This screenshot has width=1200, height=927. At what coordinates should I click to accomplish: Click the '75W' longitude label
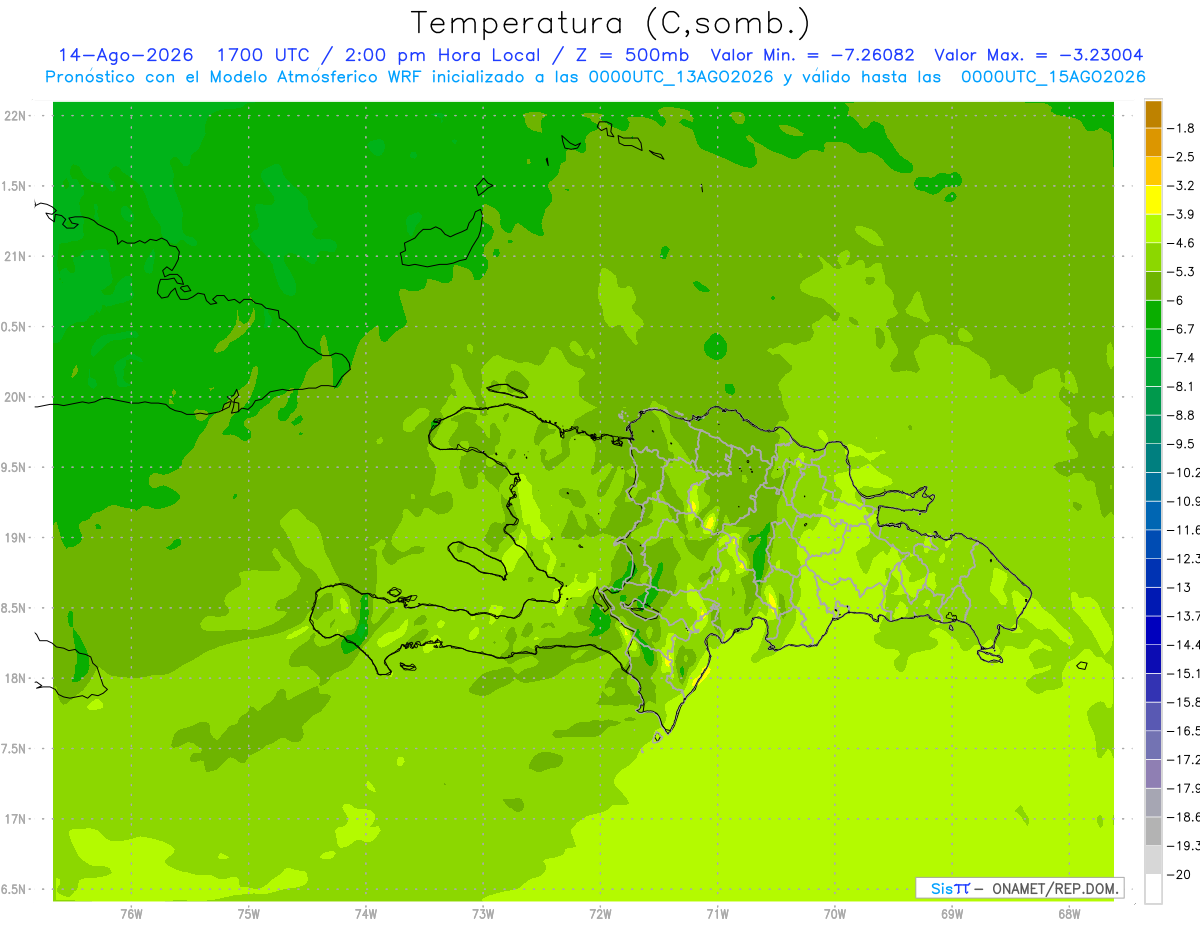click(249, 913)
